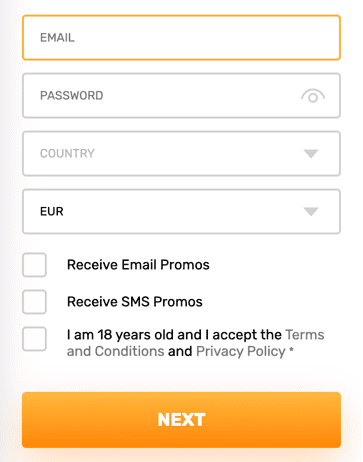
Task: Focus the EMAIL input field
Action: (181, 38)
